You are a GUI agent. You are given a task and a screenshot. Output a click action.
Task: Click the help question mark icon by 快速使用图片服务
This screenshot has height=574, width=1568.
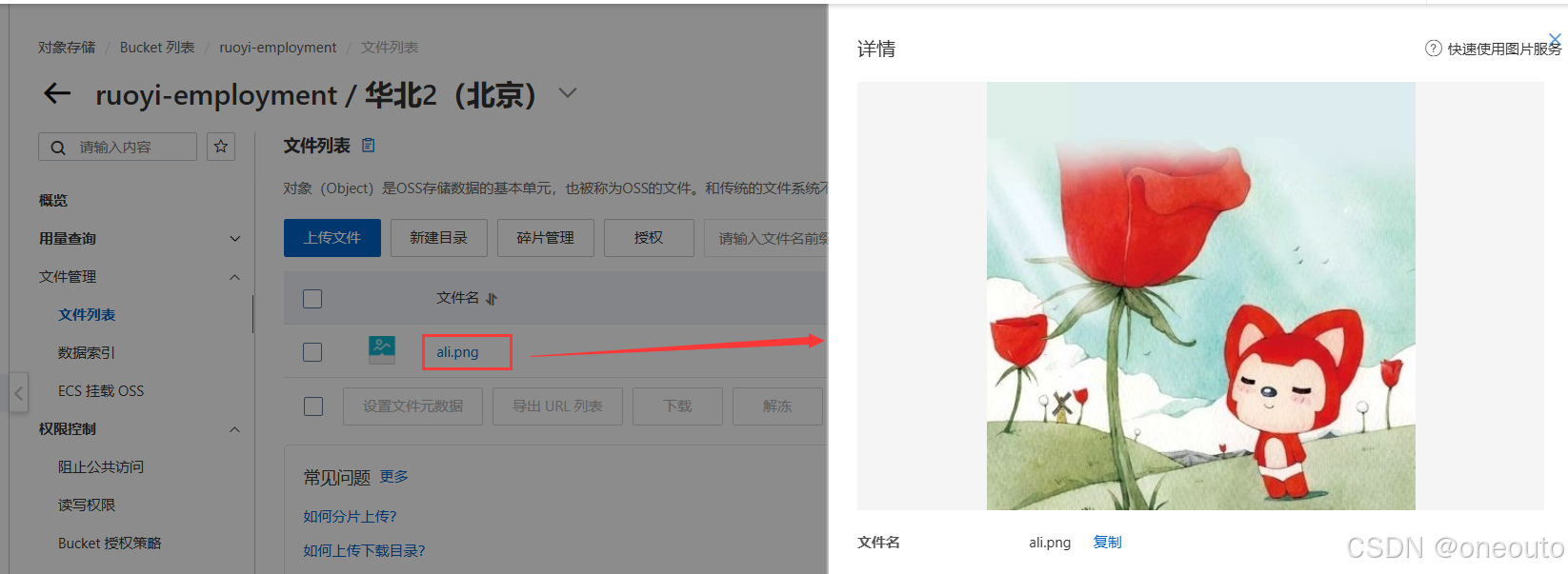(x=1433, y=49)
